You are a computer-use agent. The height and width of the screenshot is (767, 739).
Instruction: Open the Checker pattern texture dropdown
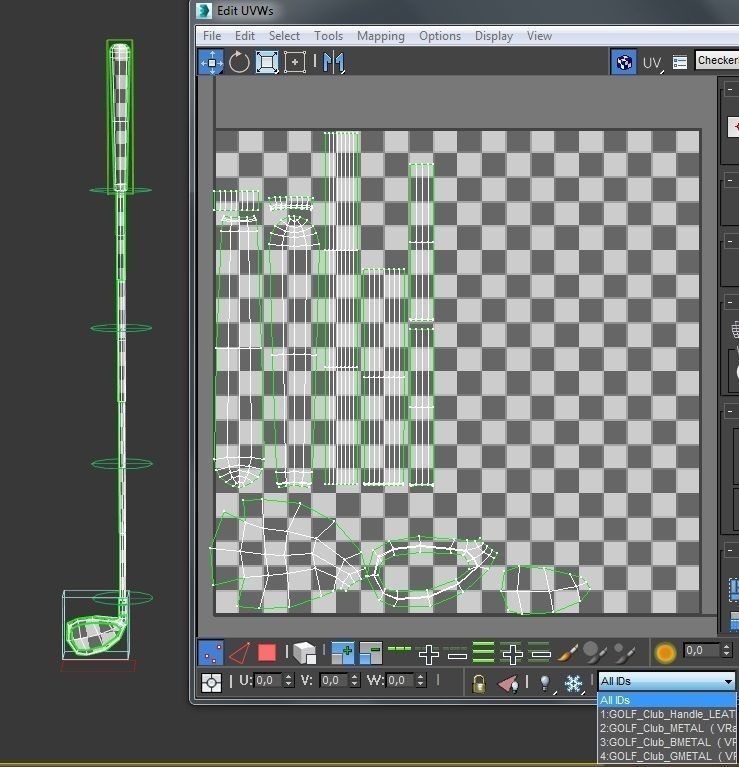[x=717, y=60]
